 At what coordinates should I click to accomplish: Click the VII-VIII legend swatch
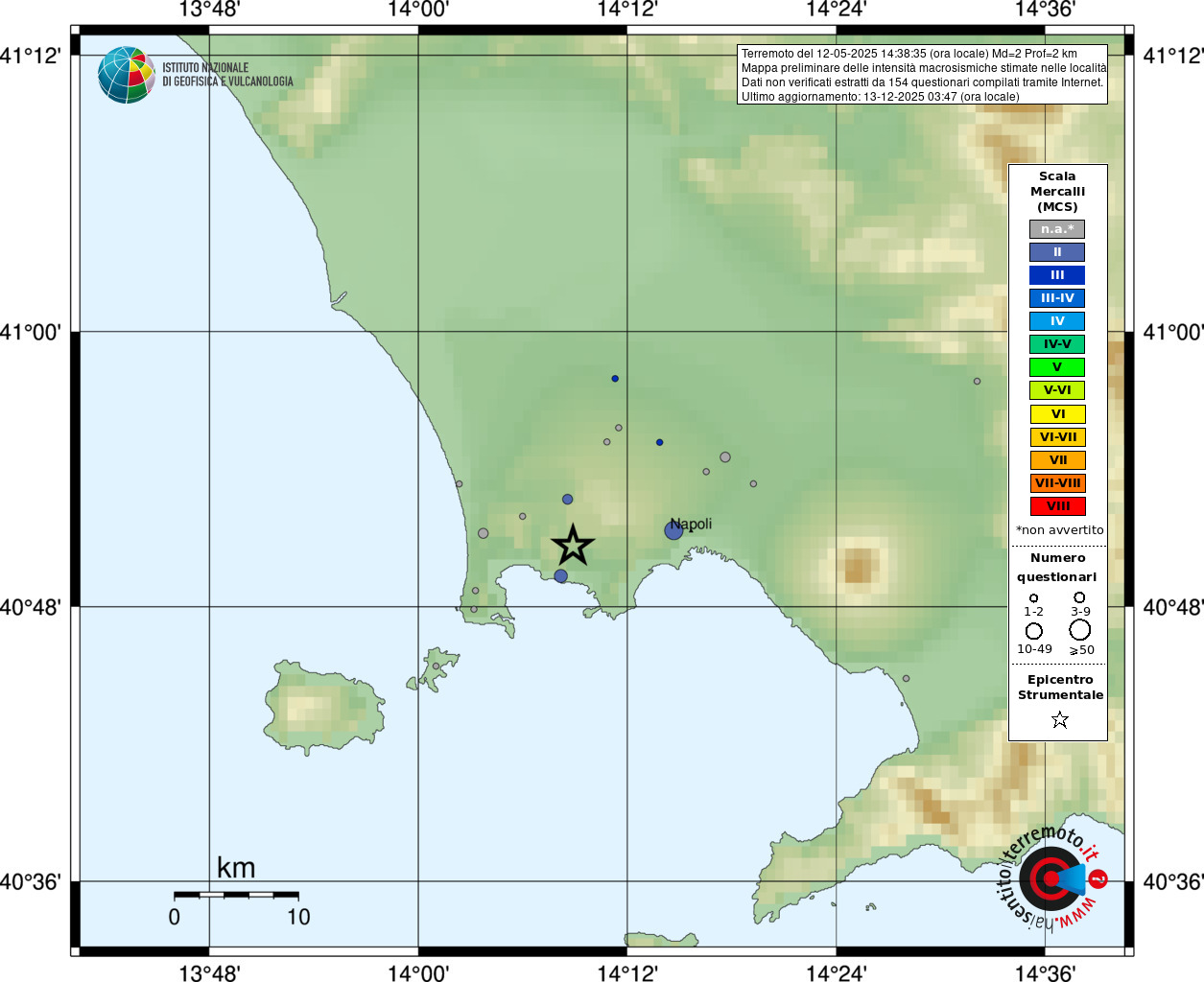pos(1057,483)
